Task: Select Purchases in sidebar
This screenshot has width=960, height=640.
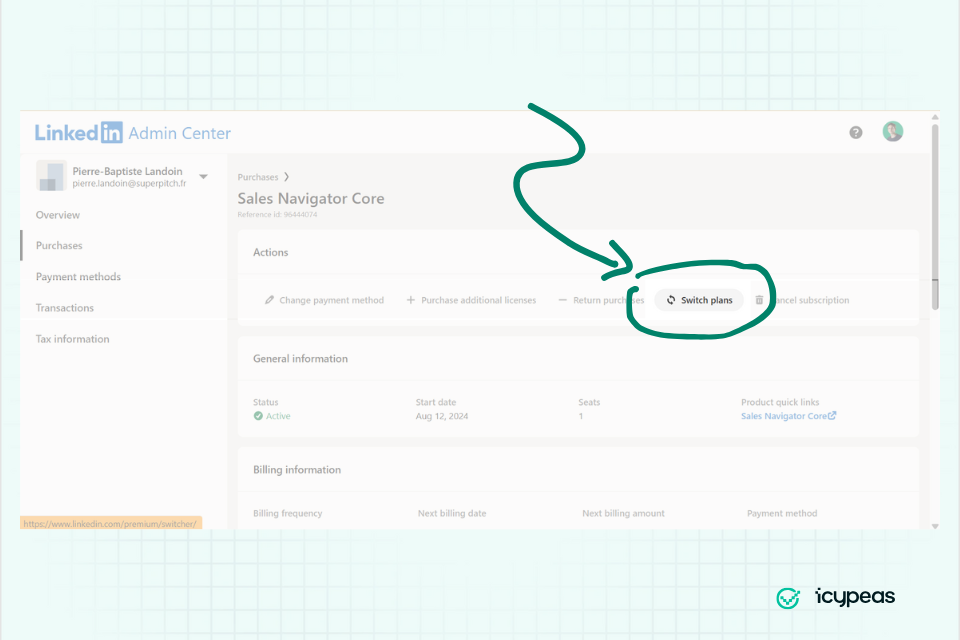Action: click(x=59, y=246)
